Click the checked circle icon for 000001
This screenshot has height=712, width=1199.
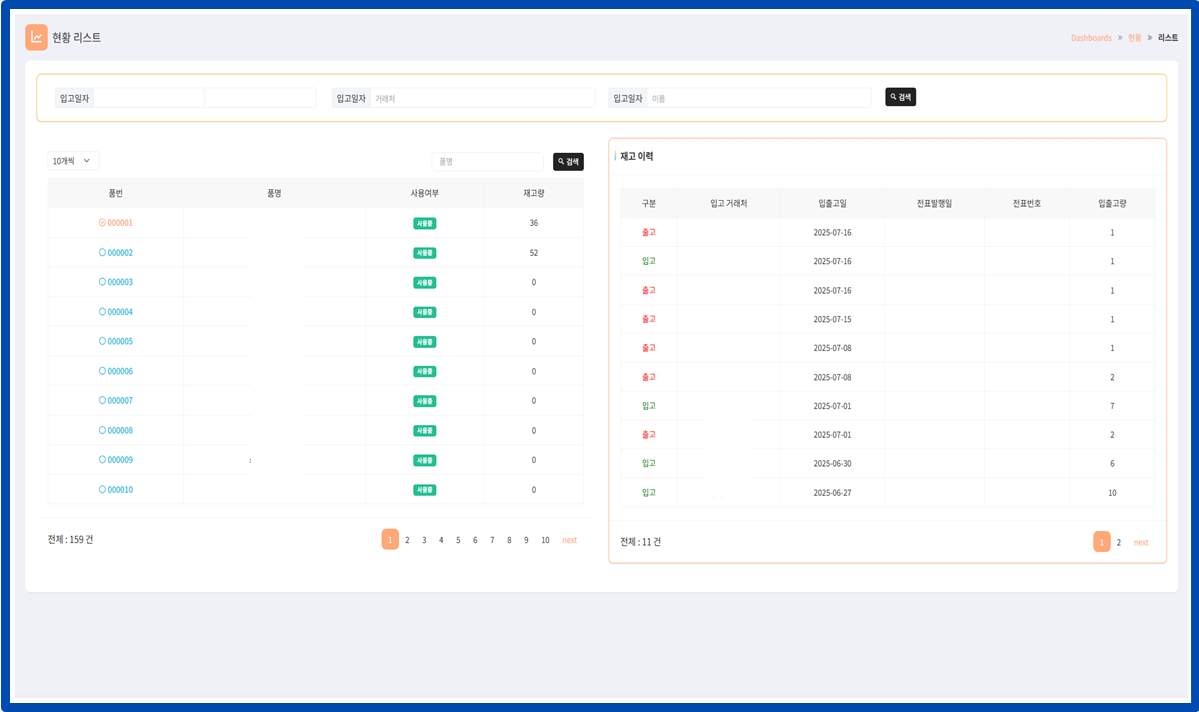click(102, 223)
